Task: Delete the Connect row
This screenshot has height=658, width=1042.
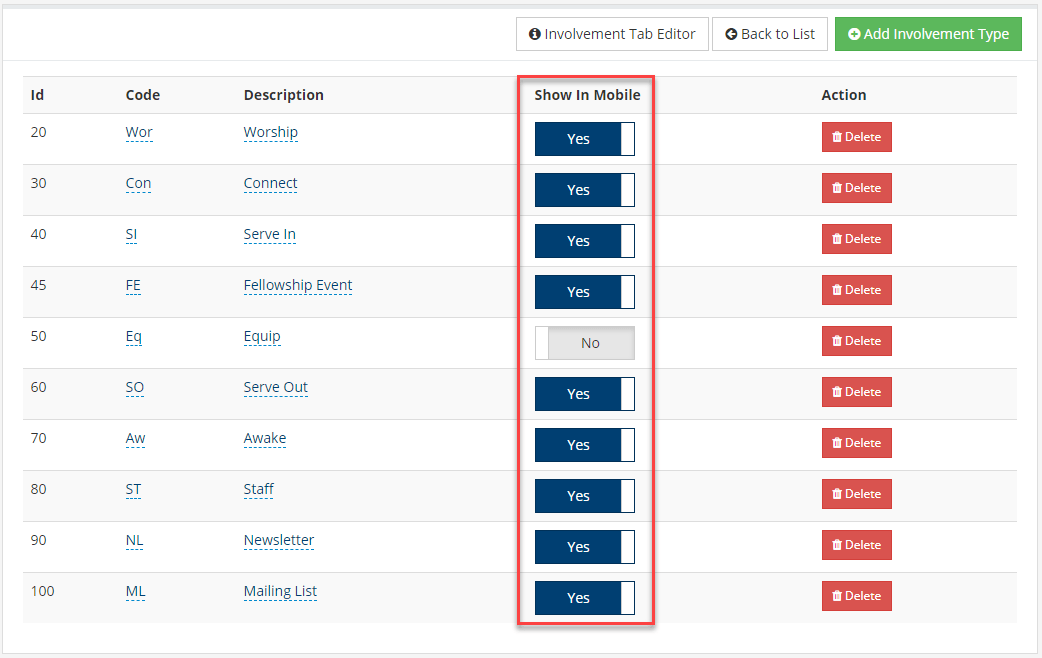Action: click(856, 188)
